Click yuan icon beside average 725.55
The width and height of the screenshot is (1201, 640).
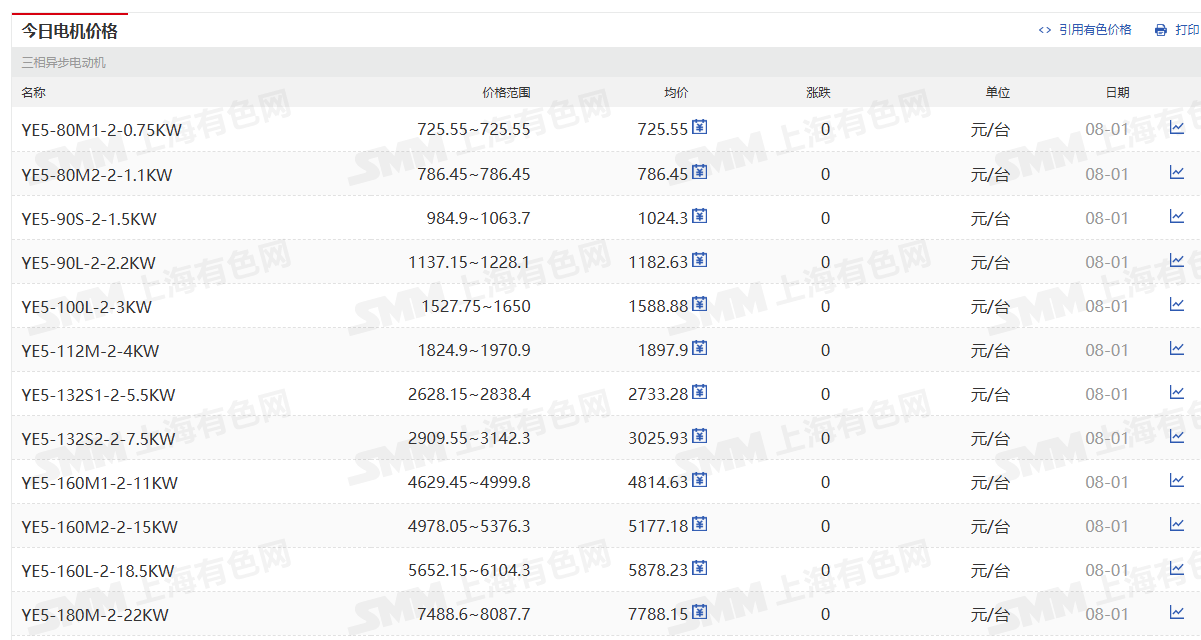click(700, 127)
